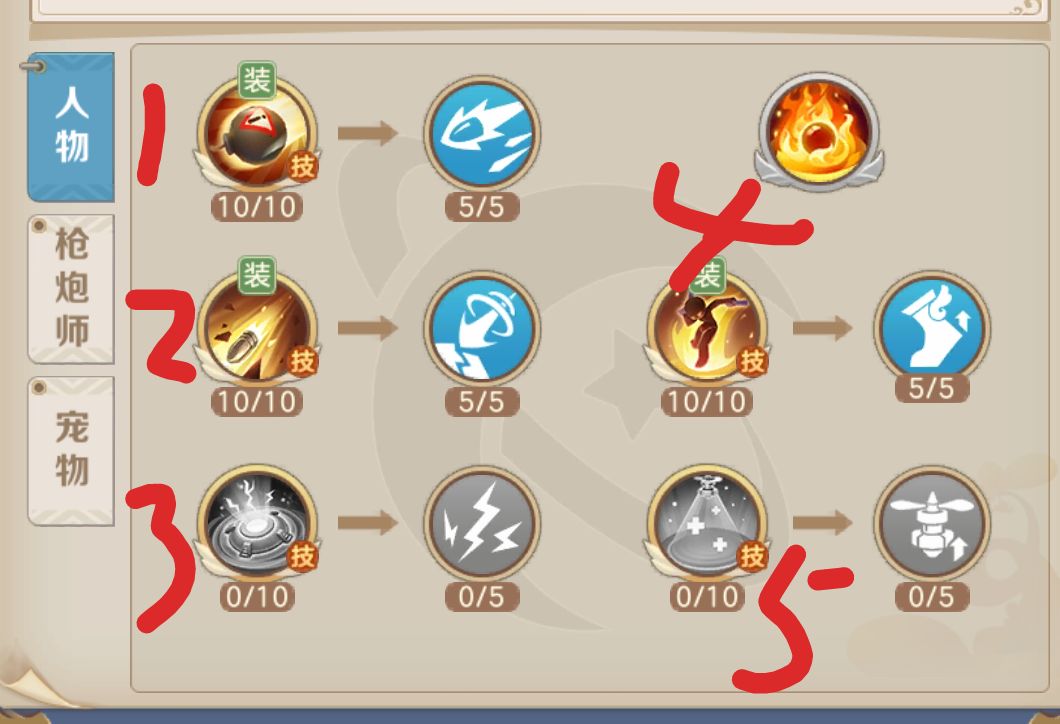Viewport: 1060px width, 724px height.
Task: Switch to the 人物 tab
Action: [71, 126]
